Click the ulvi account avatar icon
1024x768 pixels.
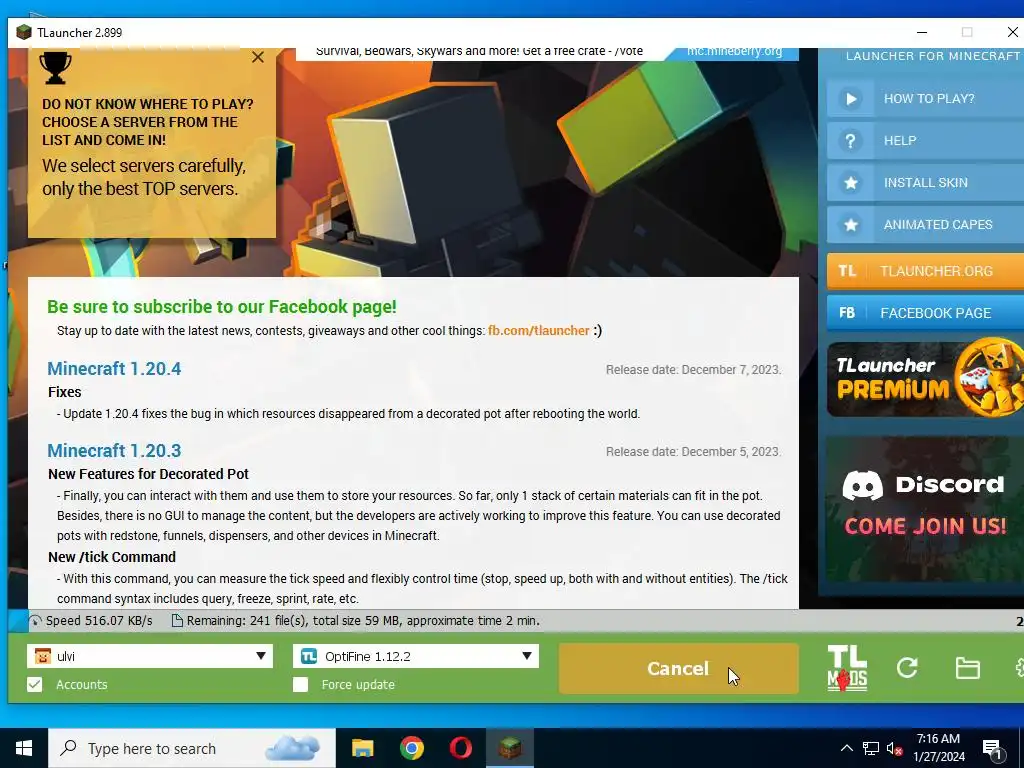(x=42, y=656)
